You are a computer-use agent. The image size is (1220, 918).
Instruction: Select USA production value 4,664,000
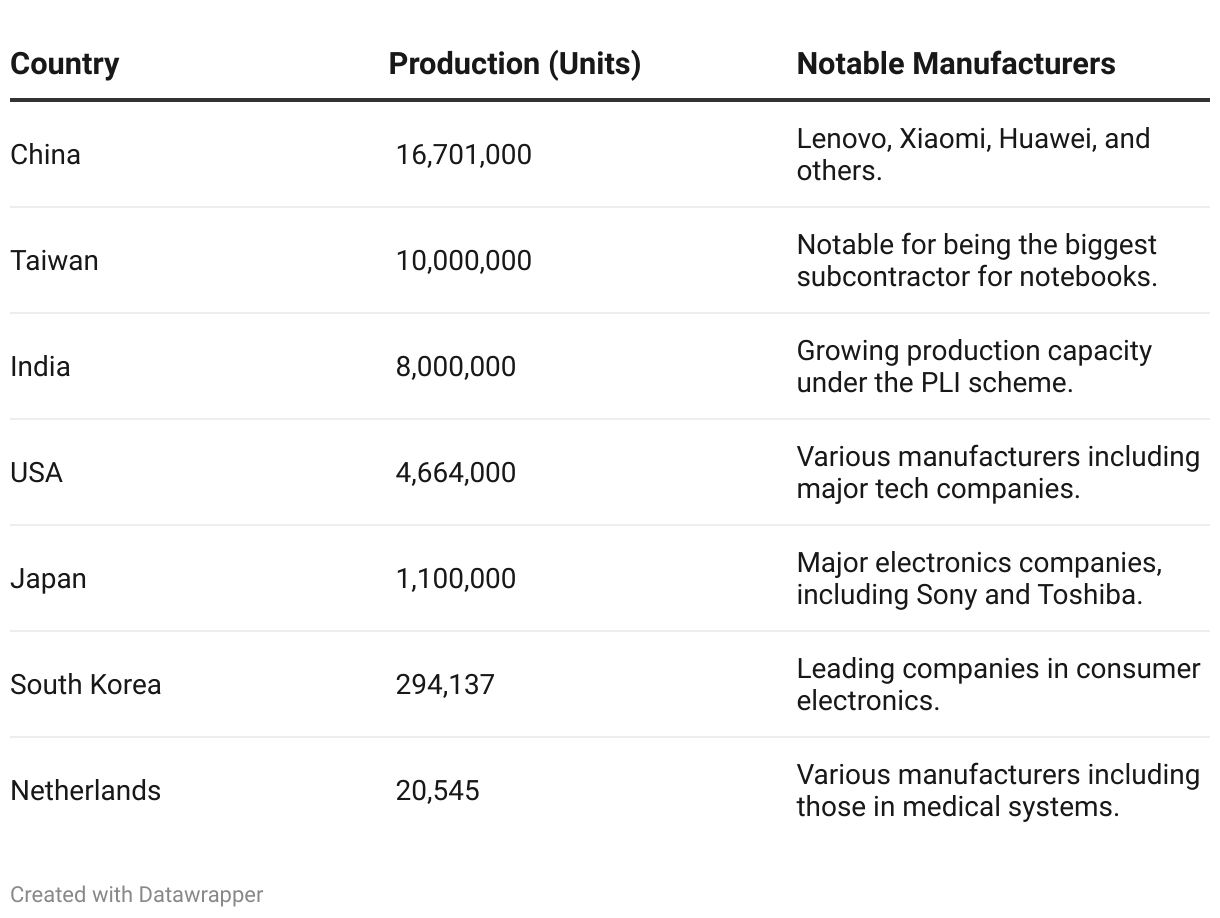[455, 473]
